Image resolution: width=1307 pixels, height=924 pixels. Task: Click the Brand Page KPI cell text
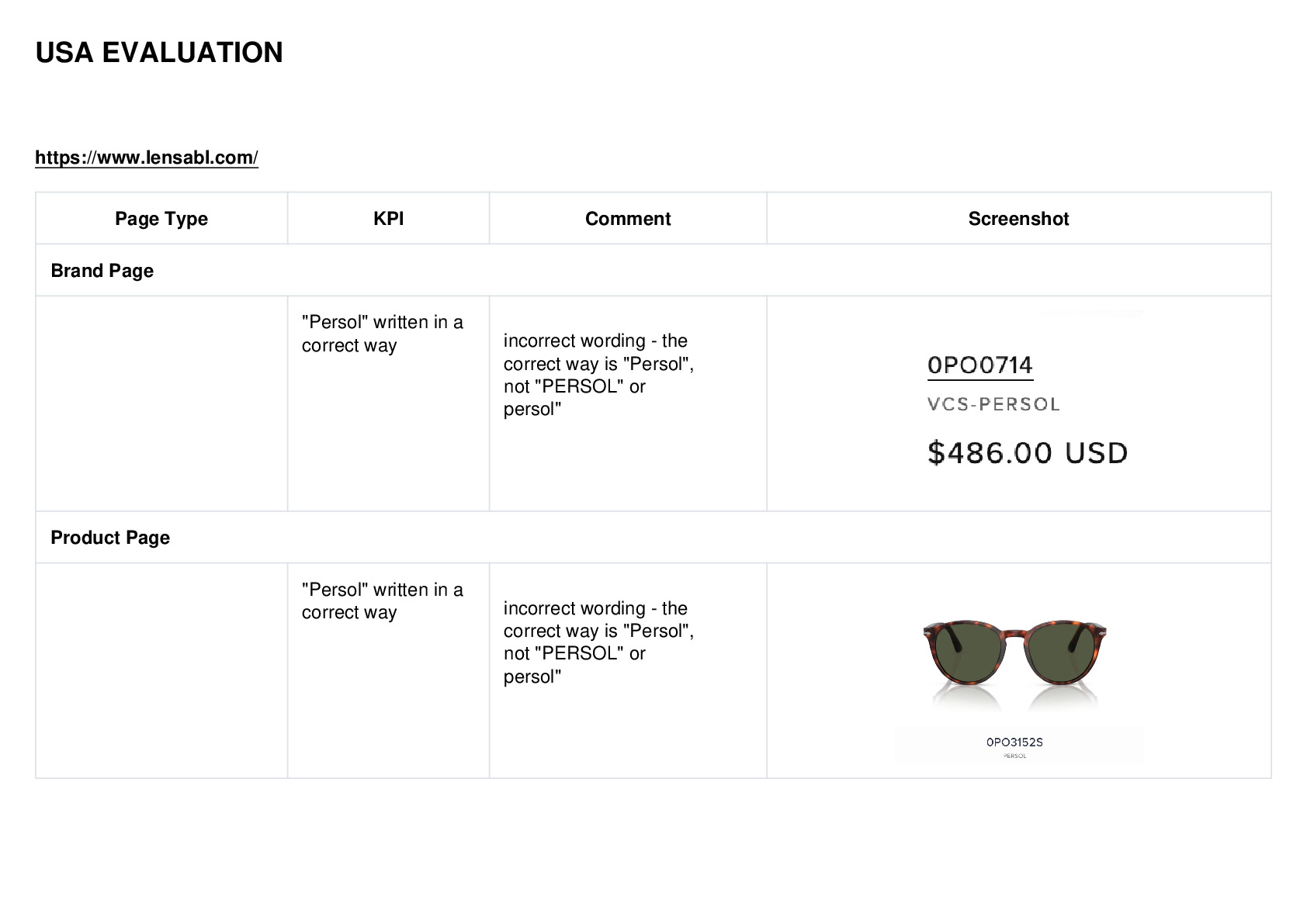click(383, 334)
